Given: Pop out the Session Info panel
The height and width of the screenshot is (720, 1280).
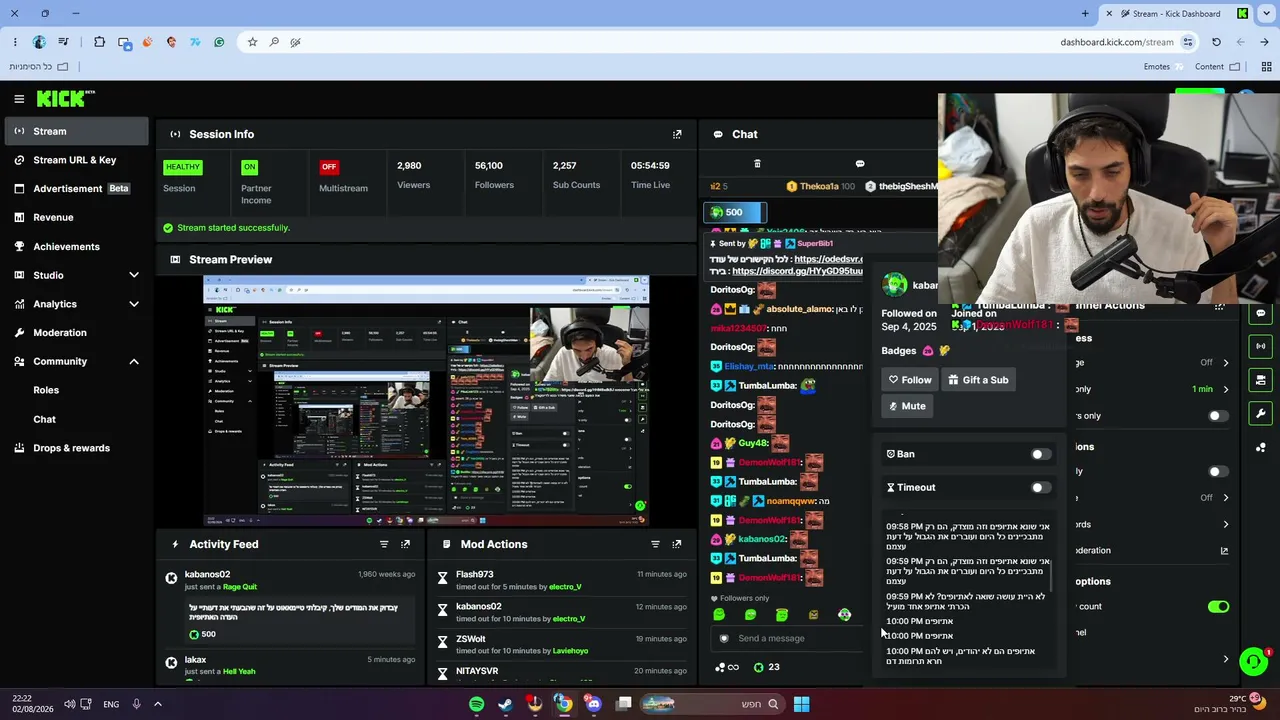Looking at the screenshot, I should click(677, 134).
